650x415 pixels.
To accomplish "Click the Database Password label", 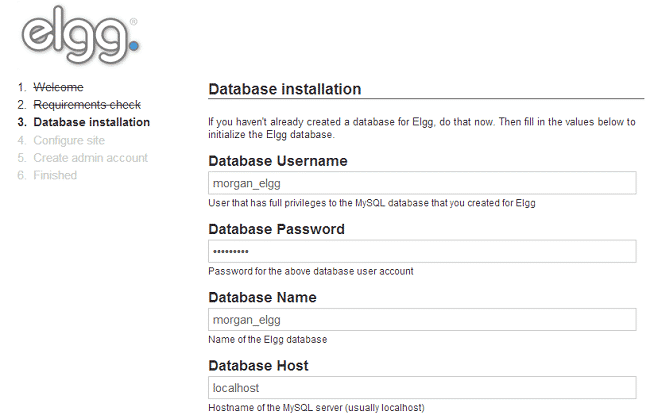I will 276,229.
